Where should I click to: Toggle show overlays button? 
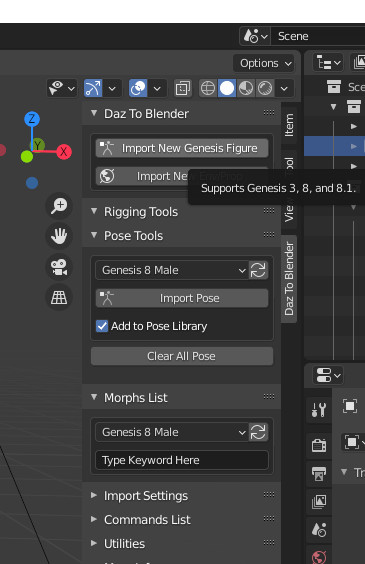point(138,88)
